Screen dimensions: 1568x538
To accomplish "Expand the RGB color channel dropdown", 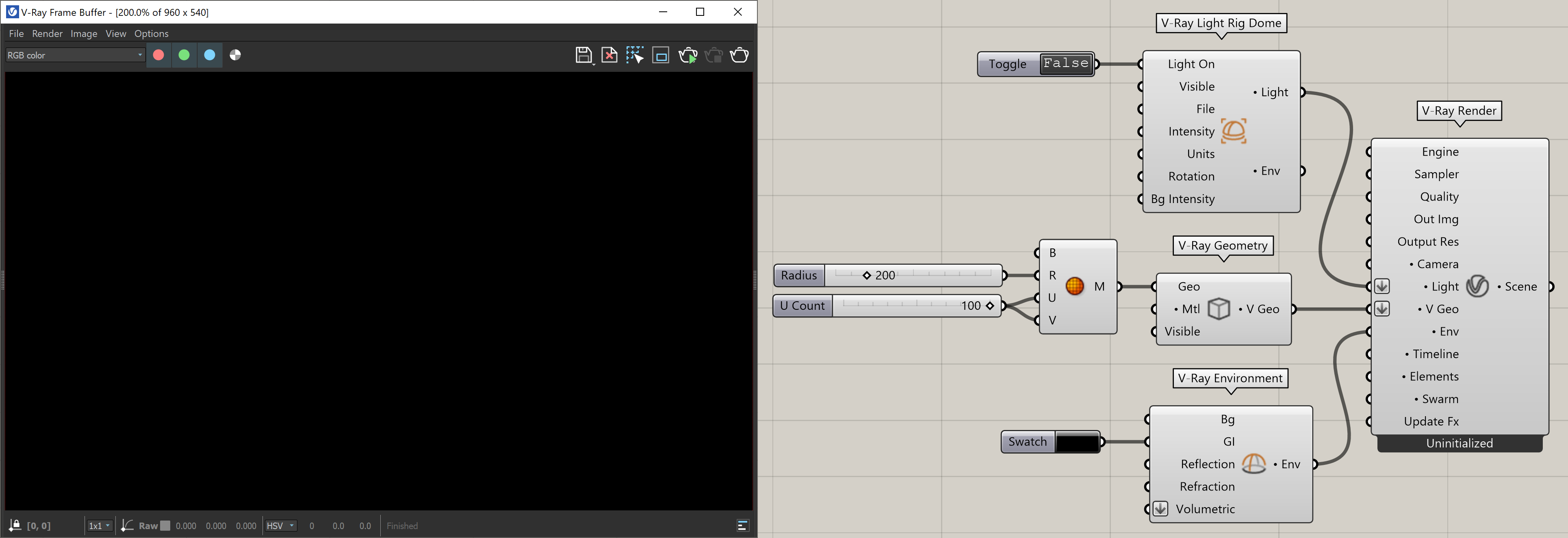I will point(75,55).
